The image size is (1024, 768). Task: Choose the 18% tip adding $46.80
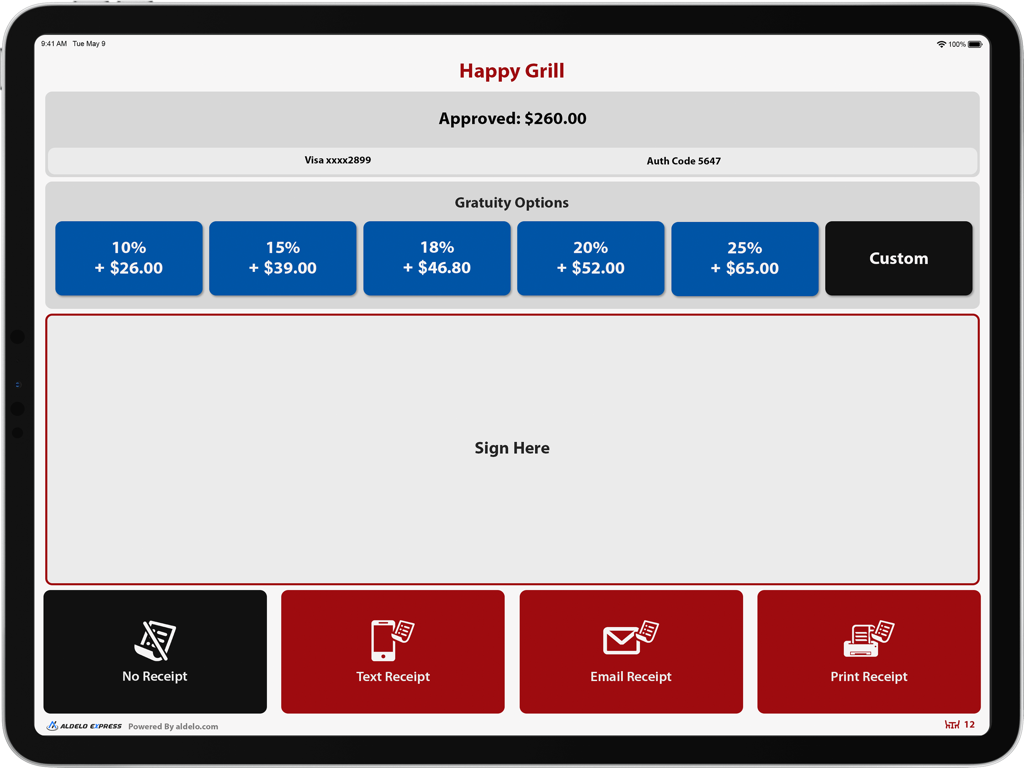(436, 258)
